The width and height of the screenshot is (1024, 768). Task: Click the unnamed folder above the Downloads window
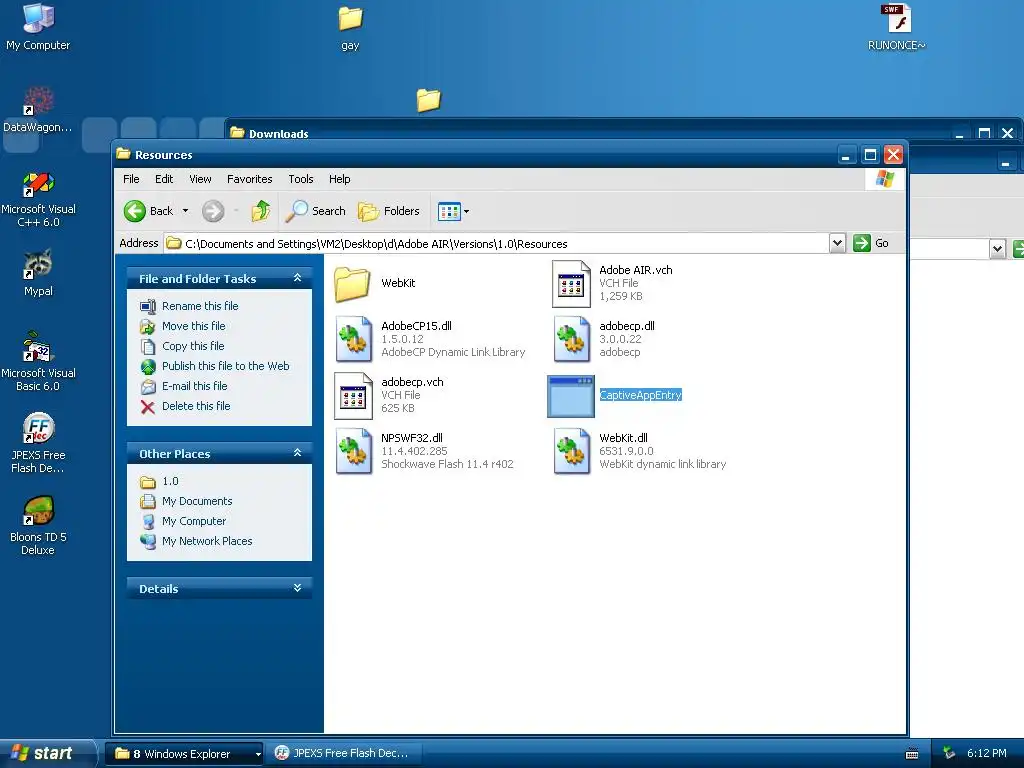428,100
